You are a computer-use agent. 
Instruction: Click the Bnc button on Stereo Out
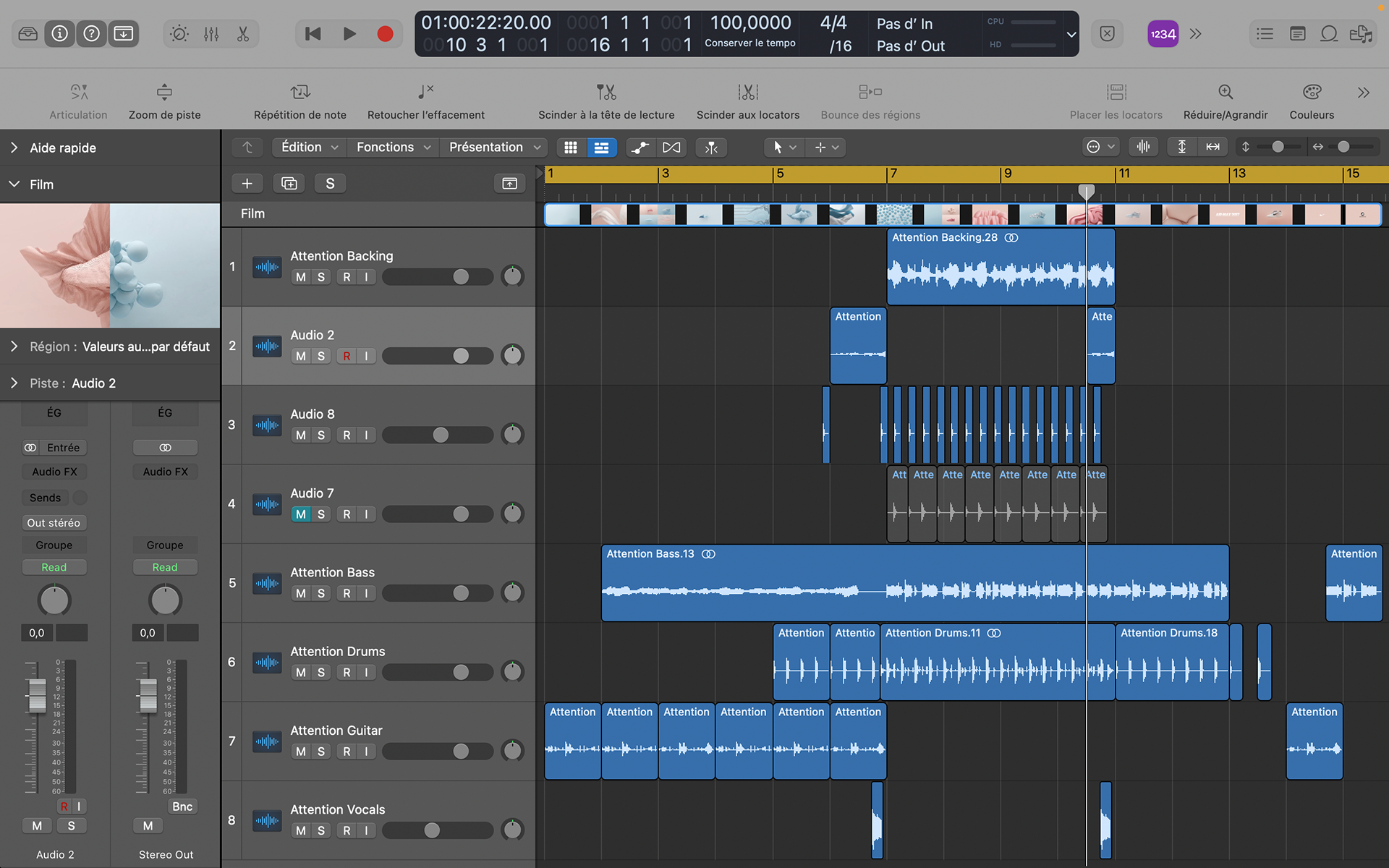click(182, 807)
